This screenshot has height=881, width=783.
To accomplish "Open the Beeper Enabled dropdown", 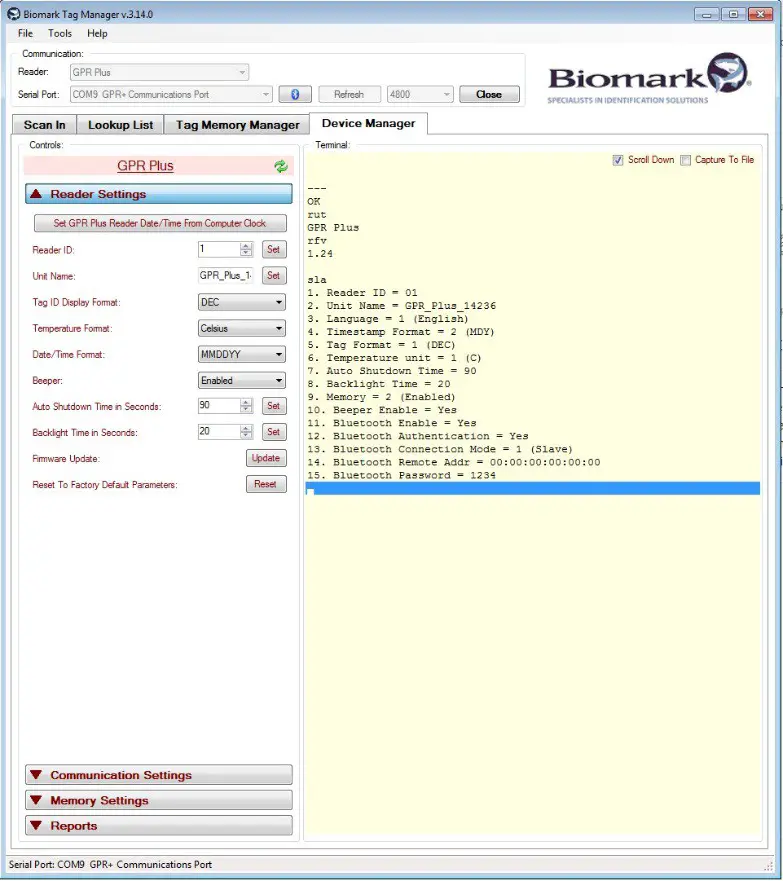I will (242, 380).
